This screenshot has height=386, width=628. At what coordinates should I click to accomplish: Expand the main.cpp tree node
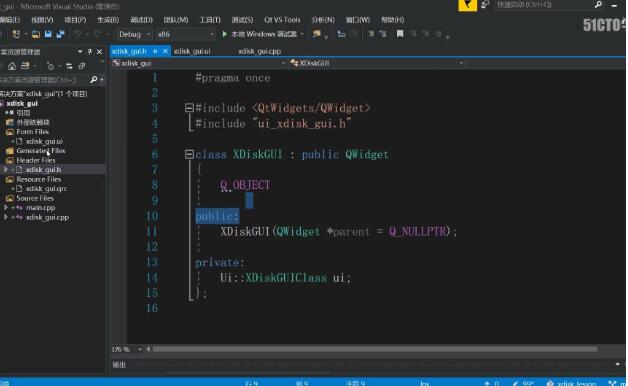coord(6,207)
